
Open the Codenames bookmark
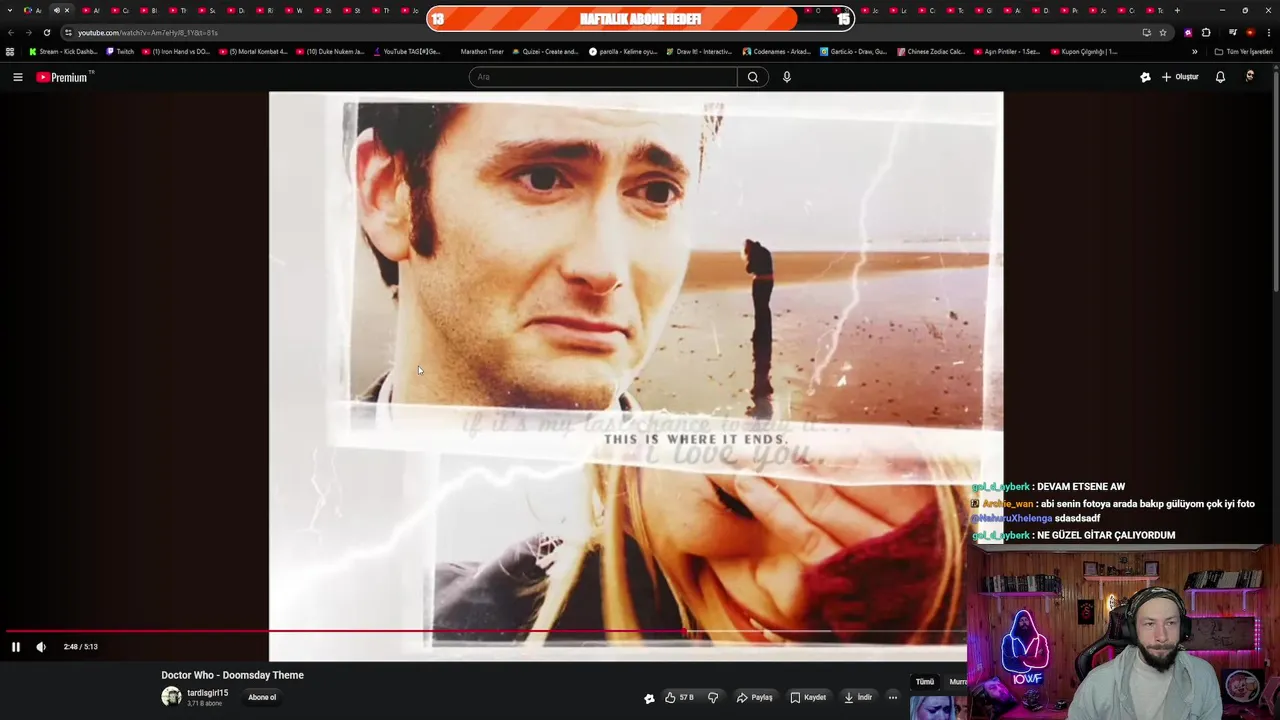click(x=776, y=52)
